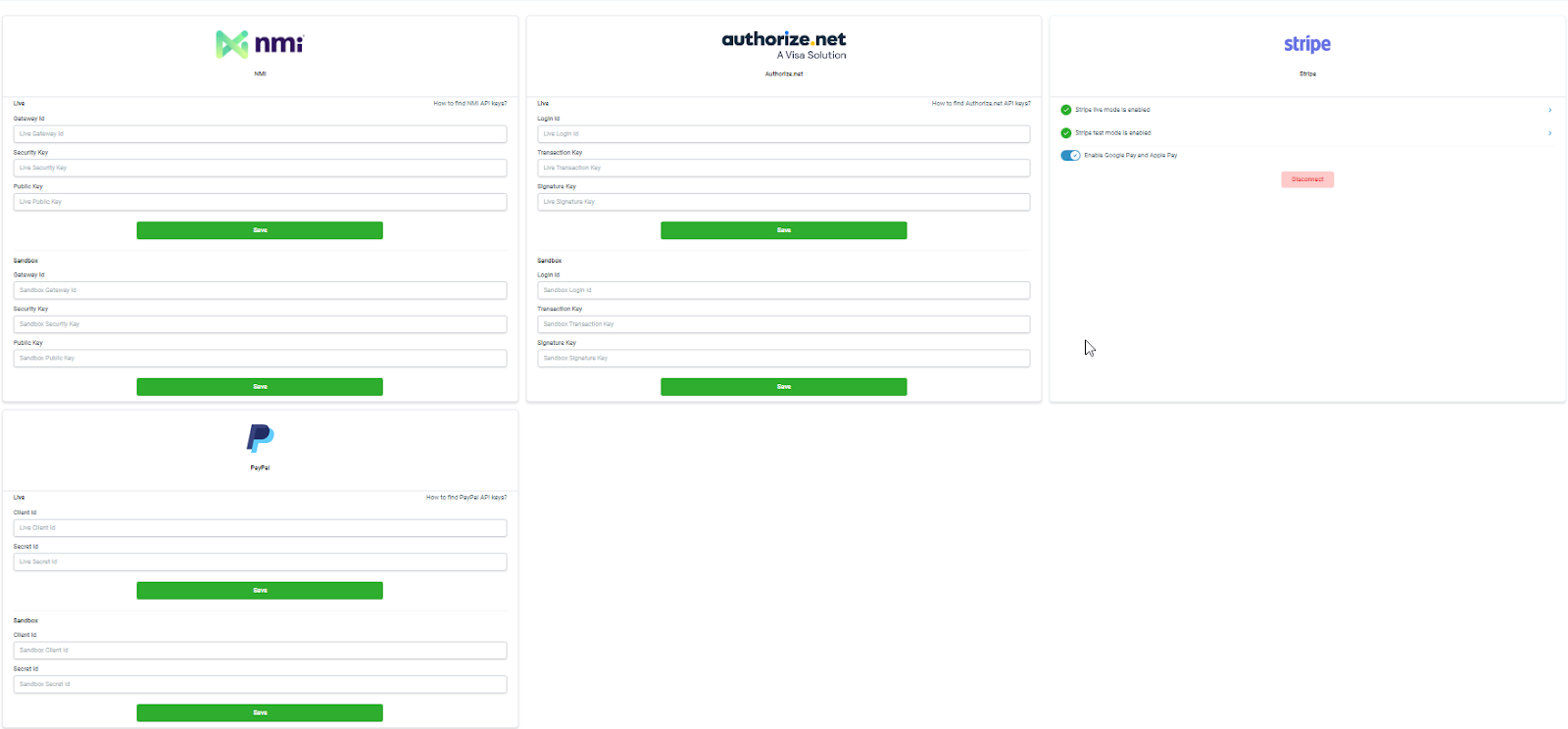Click the PayPal logo icon
The height and width of the screenshot is (729, 1568).
click(260, 438)
